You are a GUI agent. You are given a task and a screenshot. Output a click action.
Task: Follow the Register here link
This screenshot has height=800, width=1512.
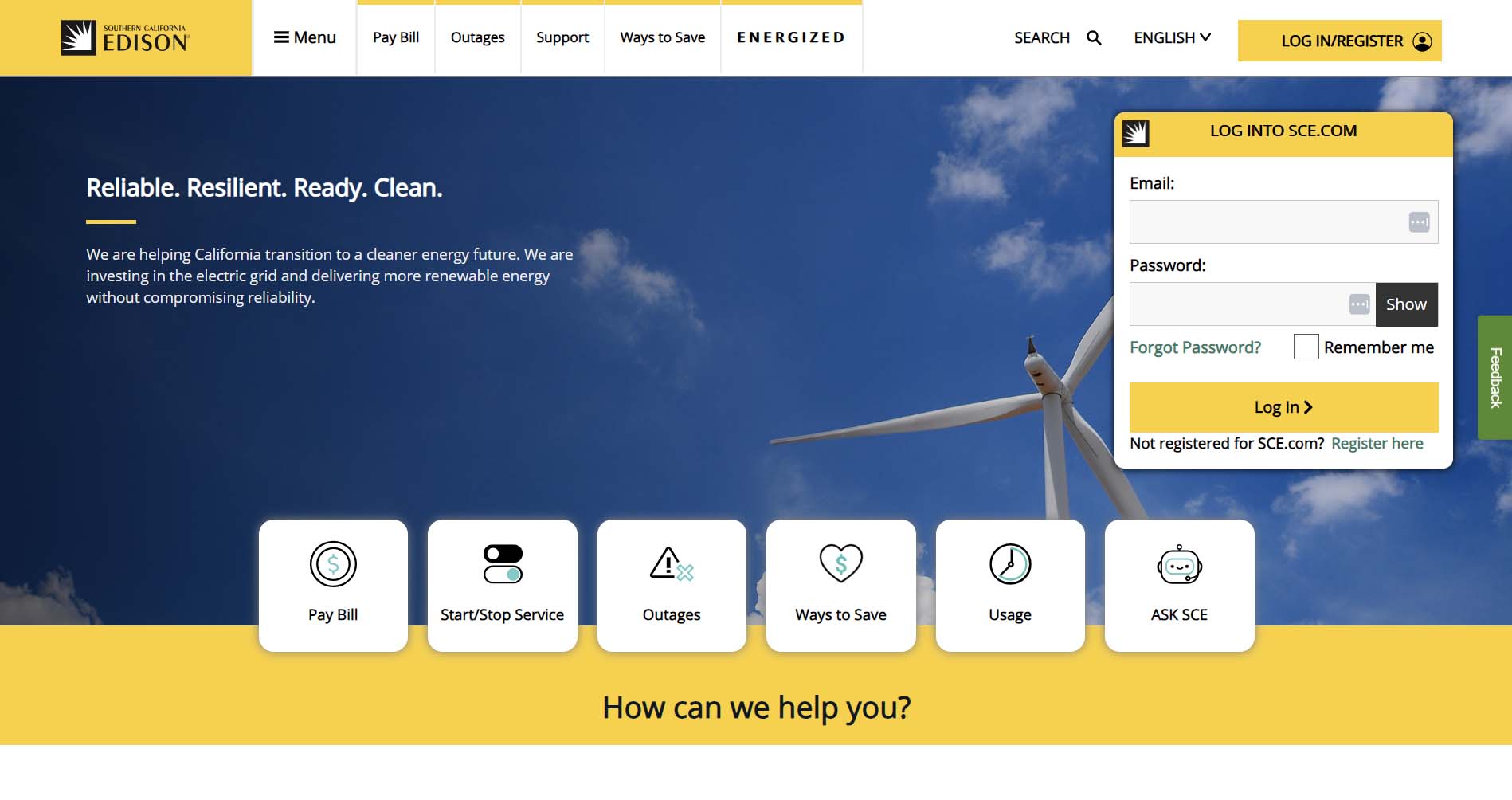tap(1377, 443)
